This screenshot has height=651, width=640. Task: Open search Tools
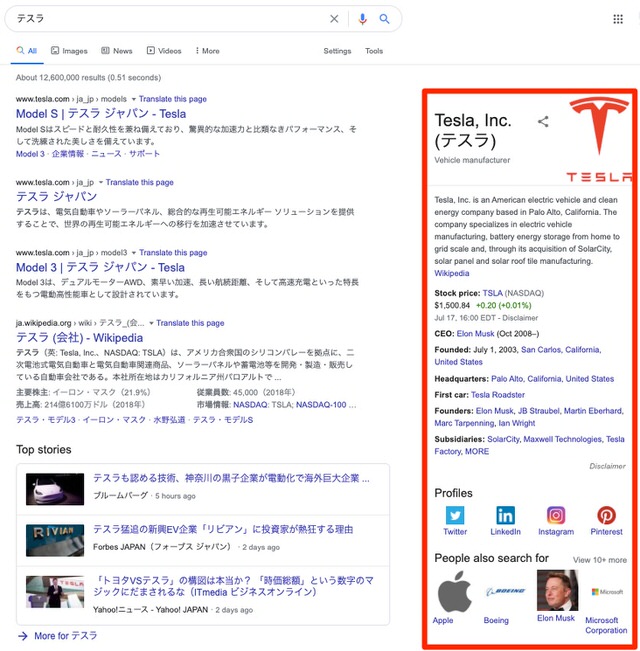tap(374, 51)
